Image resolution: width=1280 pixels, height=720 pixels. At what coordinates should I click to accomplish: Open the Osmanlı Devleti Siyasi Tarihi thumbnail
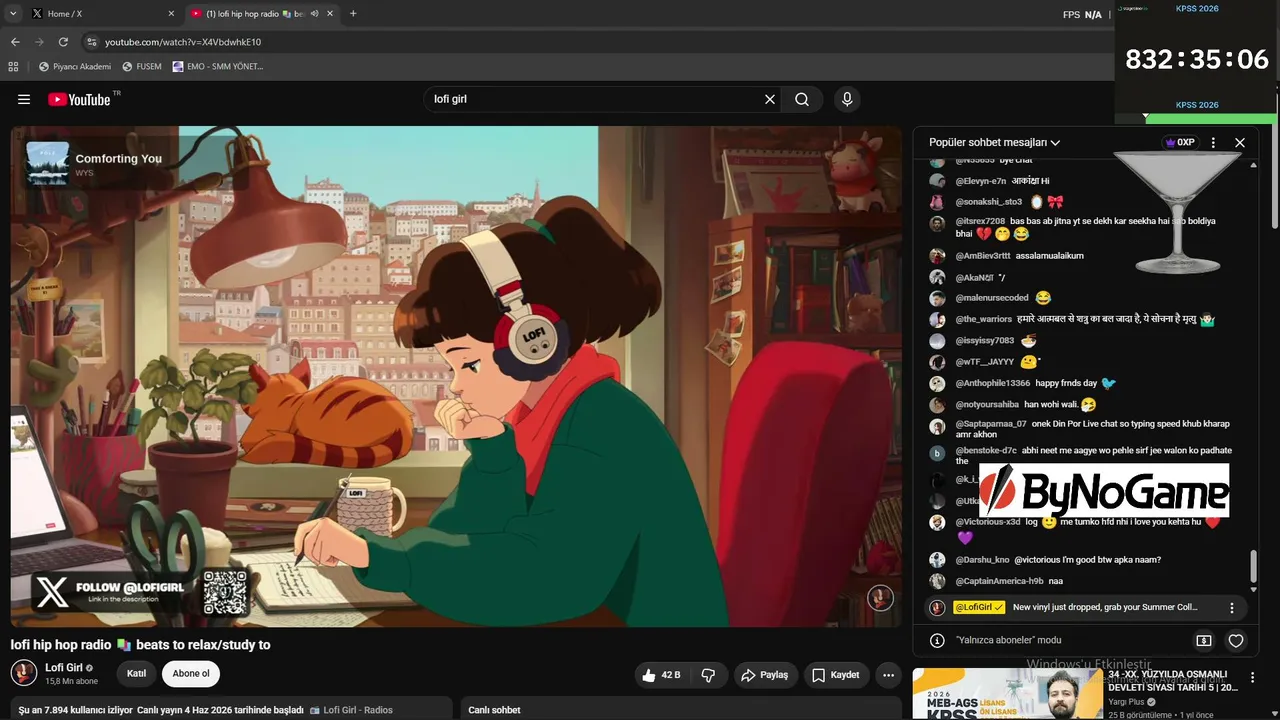pyautogui.click(x=1007, y=694)
